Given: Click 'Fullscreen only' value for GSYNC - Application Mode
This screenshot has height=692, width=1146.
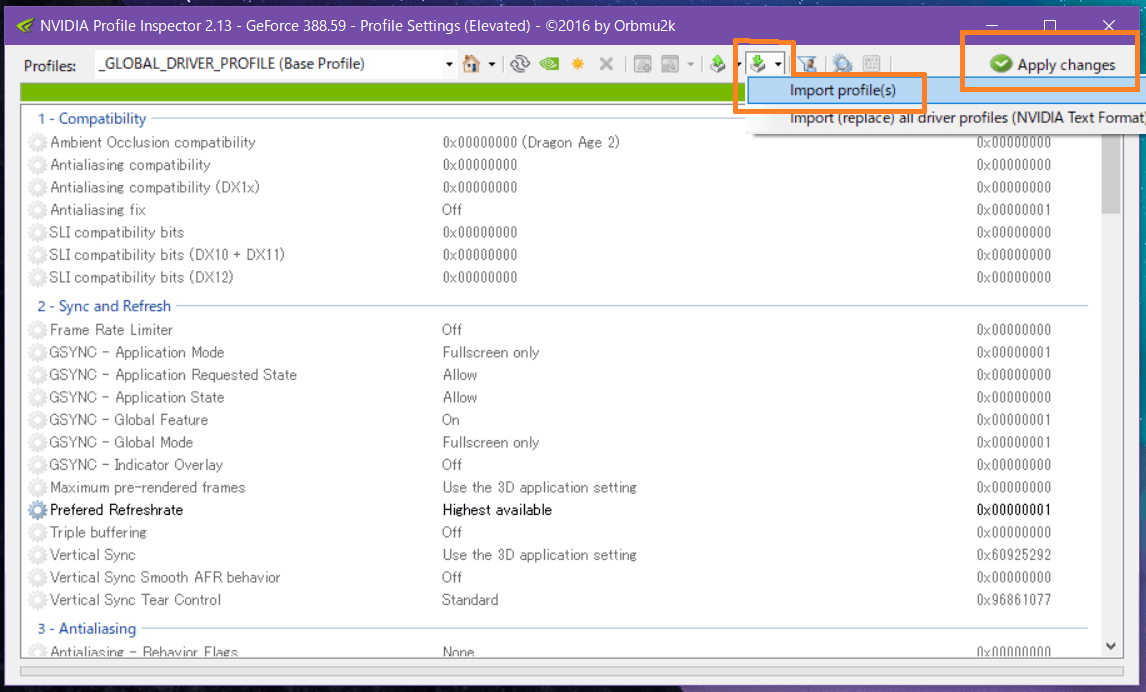Looking at the screenshot, I should pos(490,353).
